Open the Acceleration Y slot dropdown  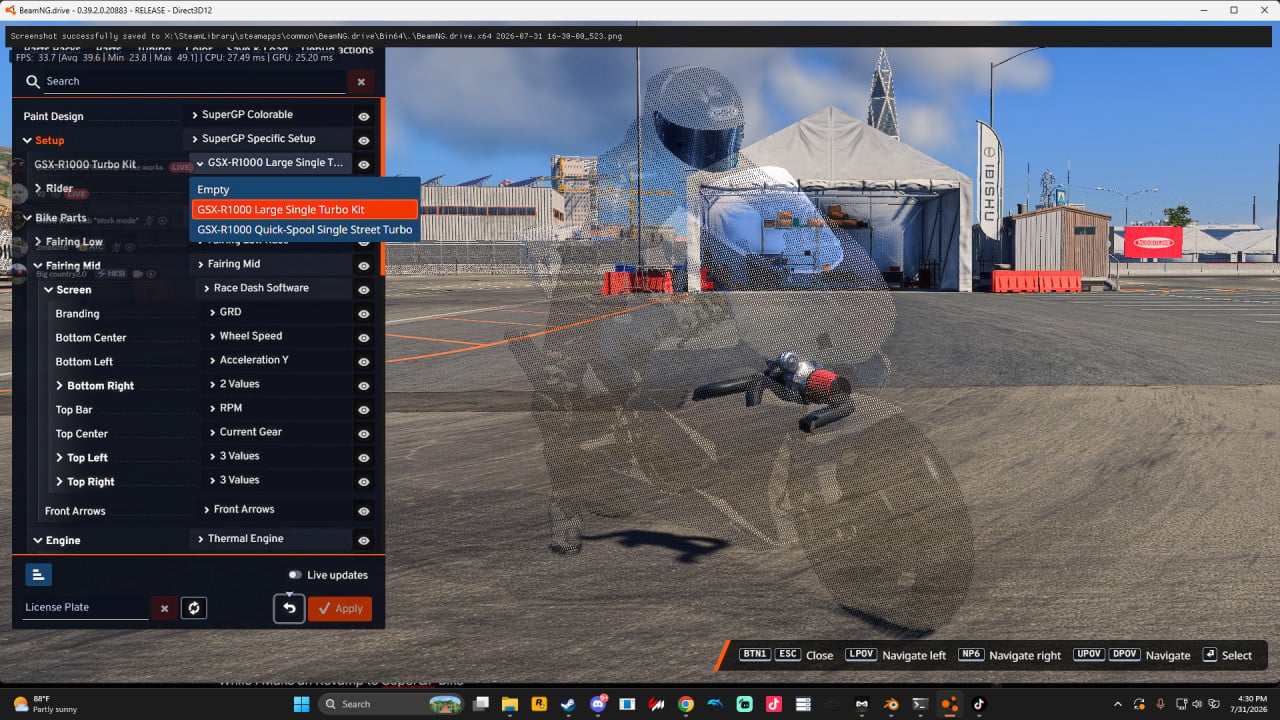pyautogui.click(x=277, y=360)
